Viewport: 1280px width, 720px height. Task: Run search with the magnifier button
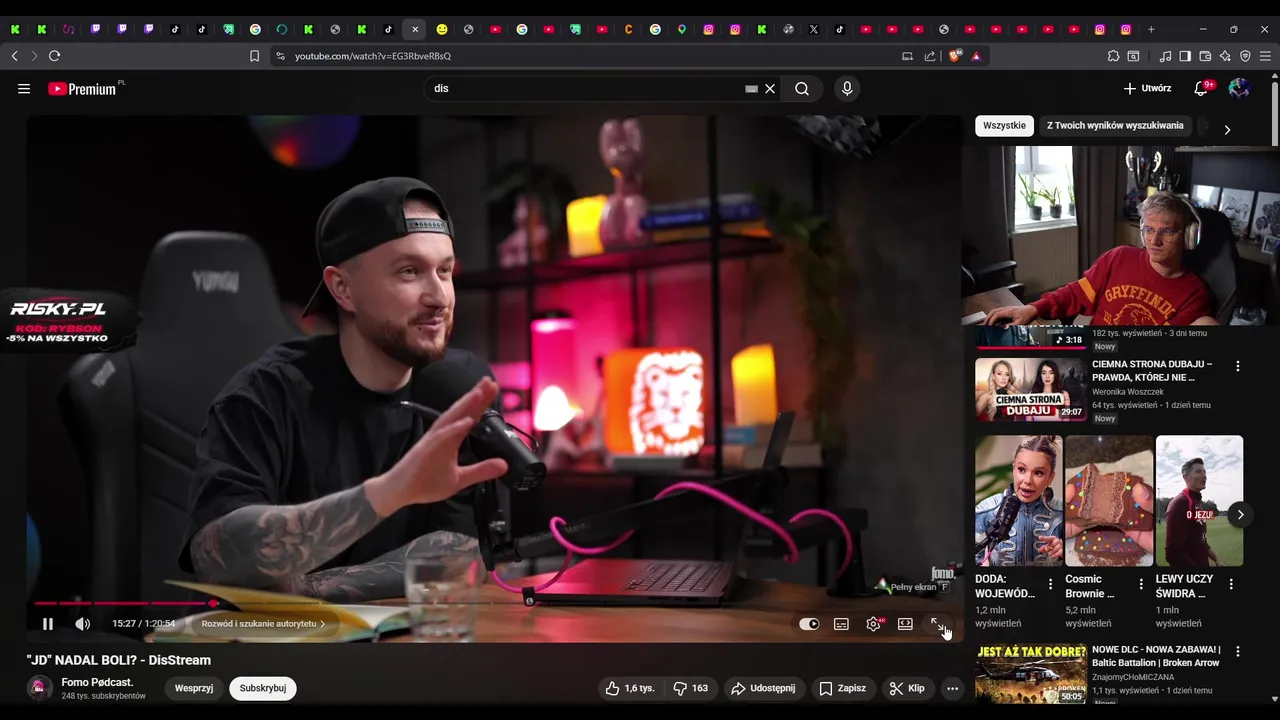pyautogui.click(x=802, y=89)
